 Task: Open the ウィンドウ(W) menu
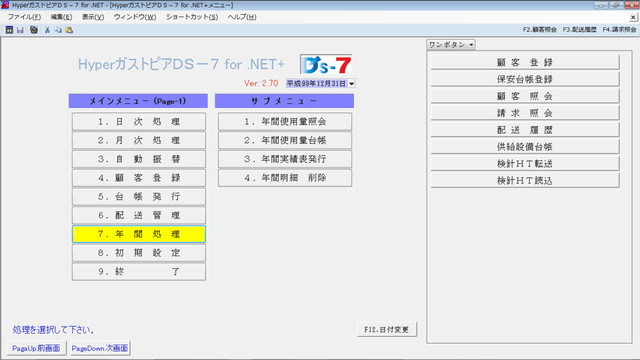135,17
